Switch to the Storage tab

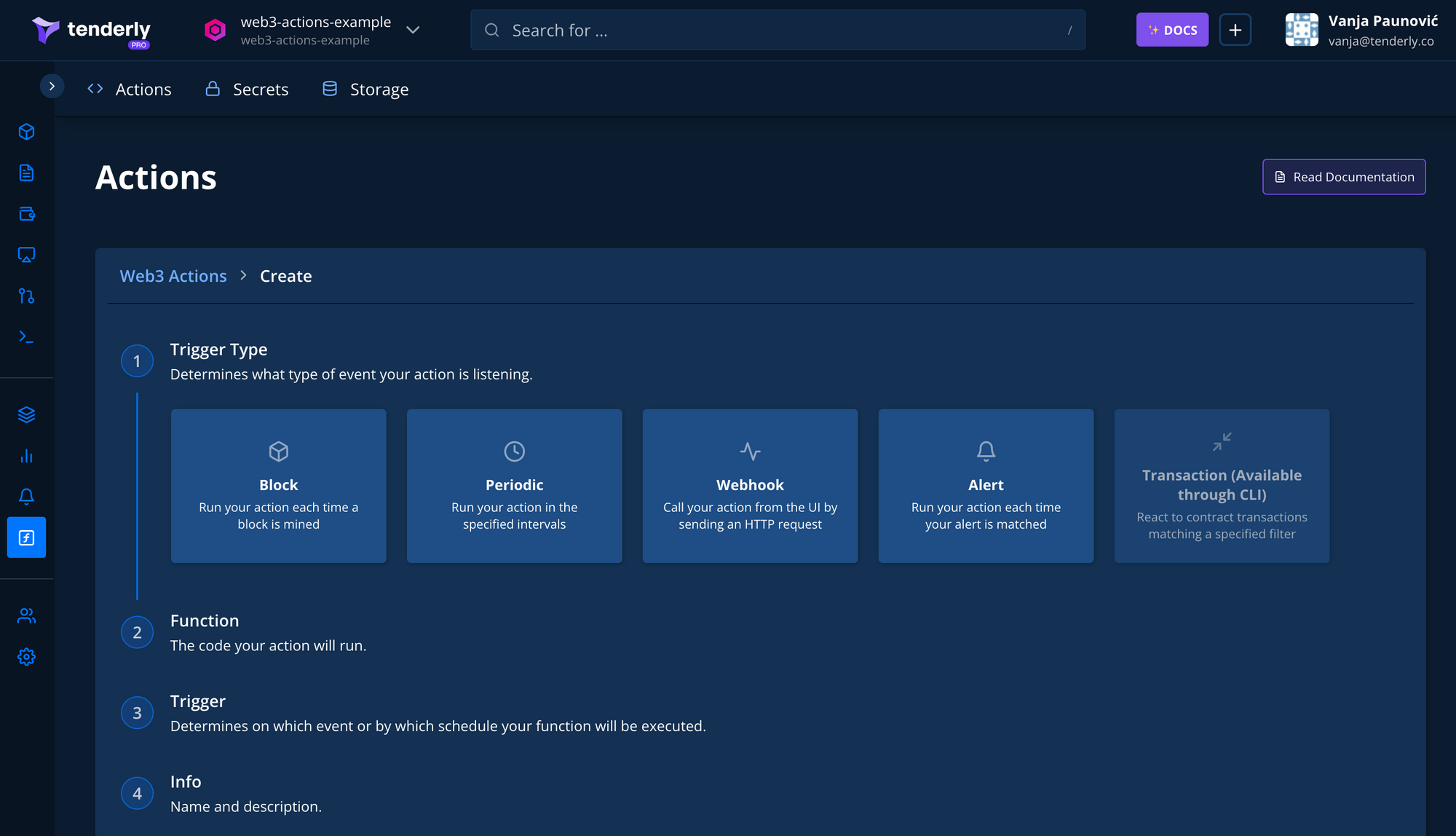[365, 89]
